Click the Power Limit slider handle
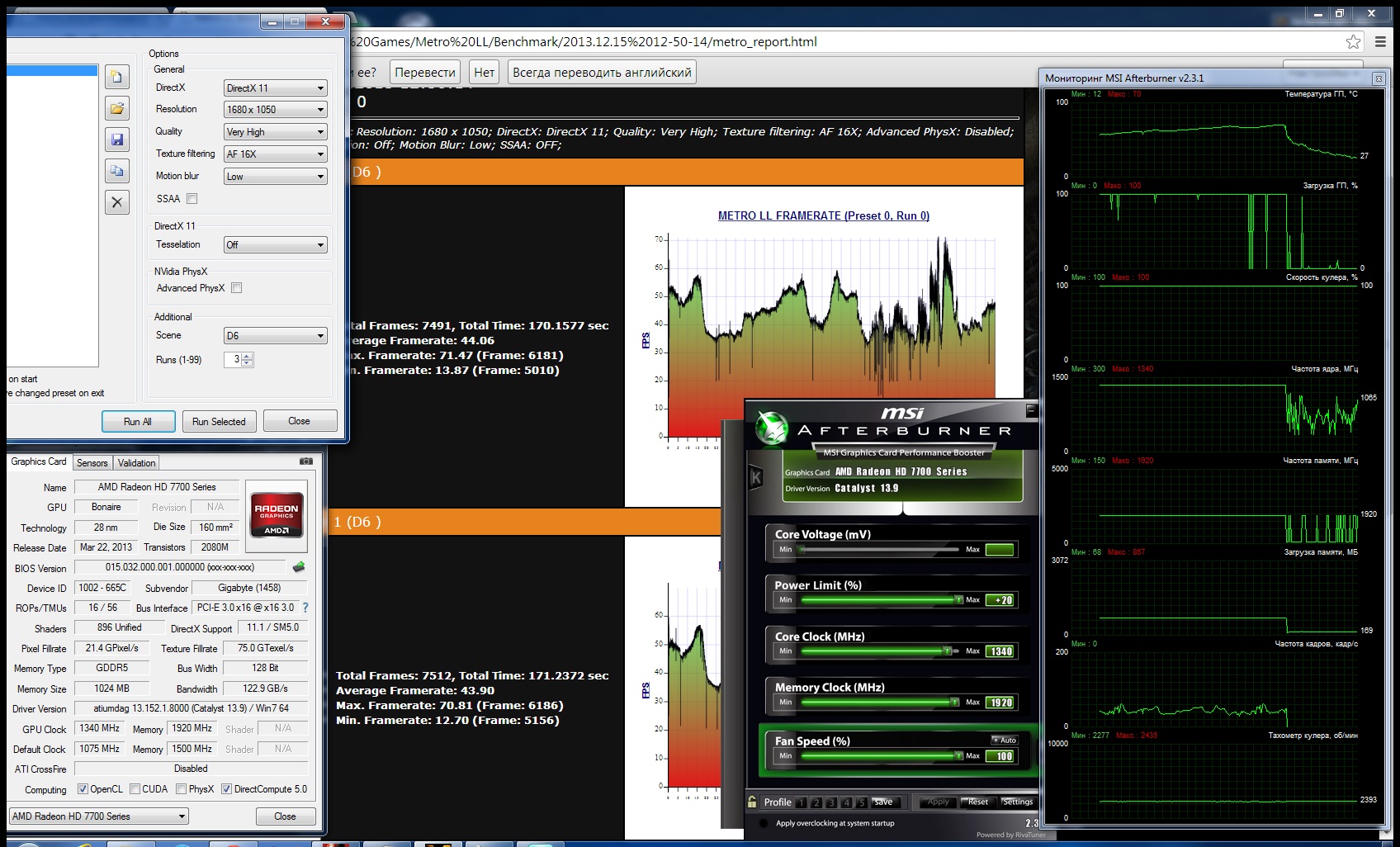The height and width of the screenshot is (847, 1400). (958, 600)
